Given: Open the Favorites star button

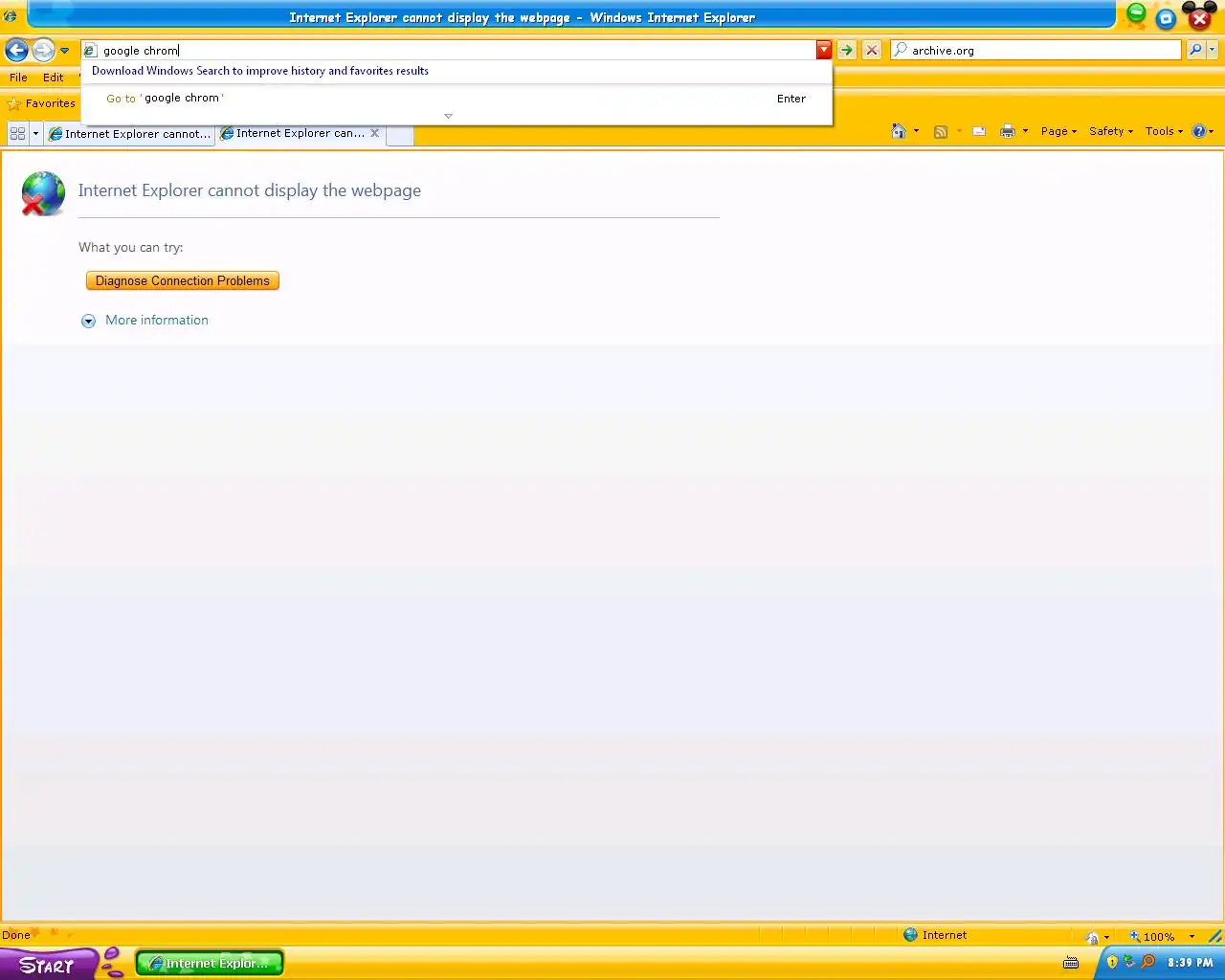Looking at the screenshot, I should (41, 103).
